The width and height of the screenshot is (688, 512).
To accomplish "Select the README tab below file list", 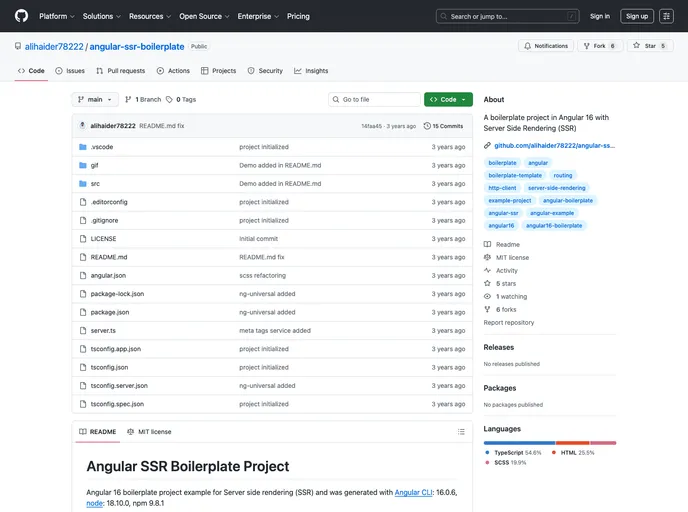I will [97, 432].
